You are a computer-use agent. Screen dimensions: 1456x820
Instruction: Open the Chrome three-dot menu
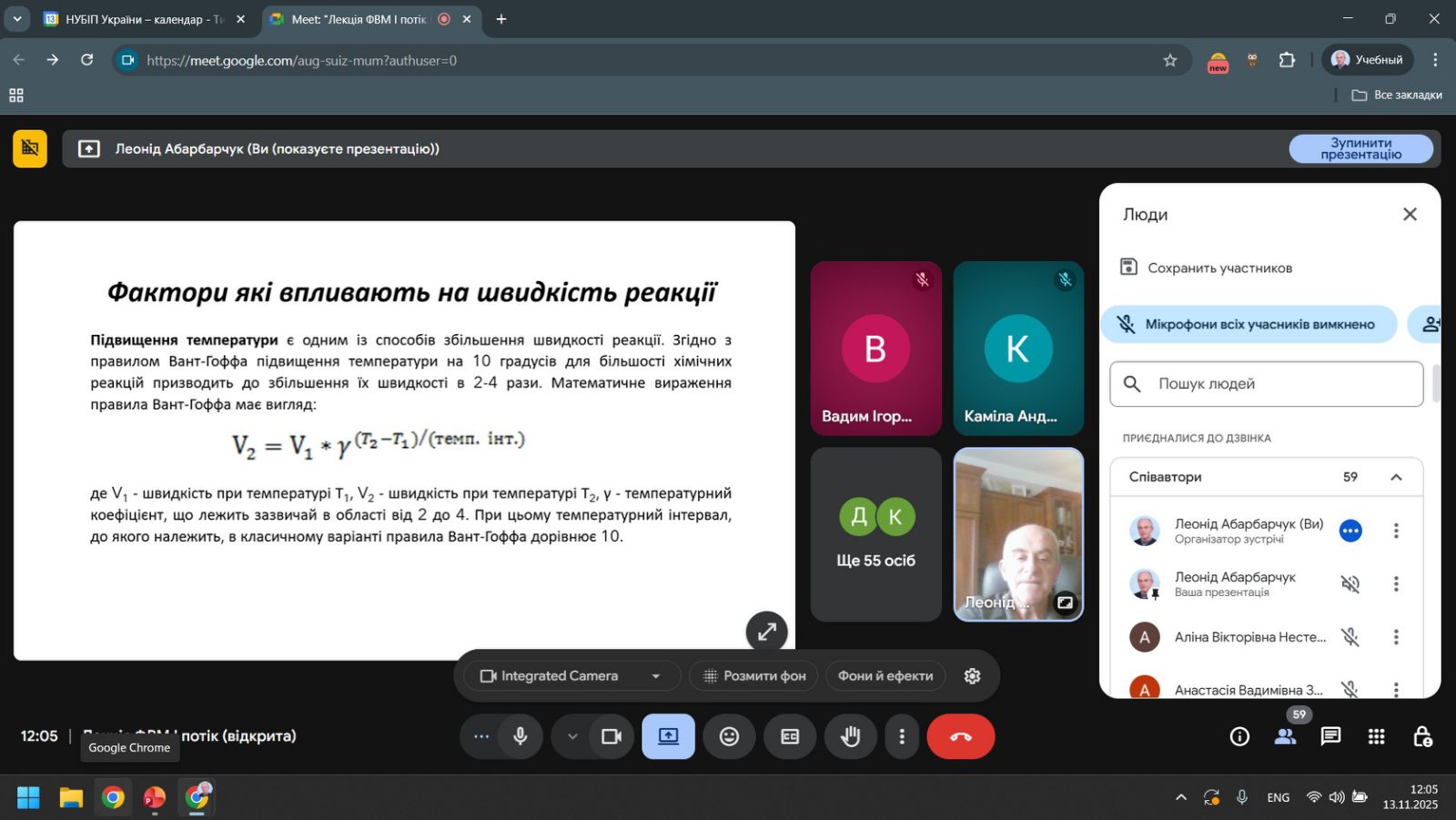1435,60
